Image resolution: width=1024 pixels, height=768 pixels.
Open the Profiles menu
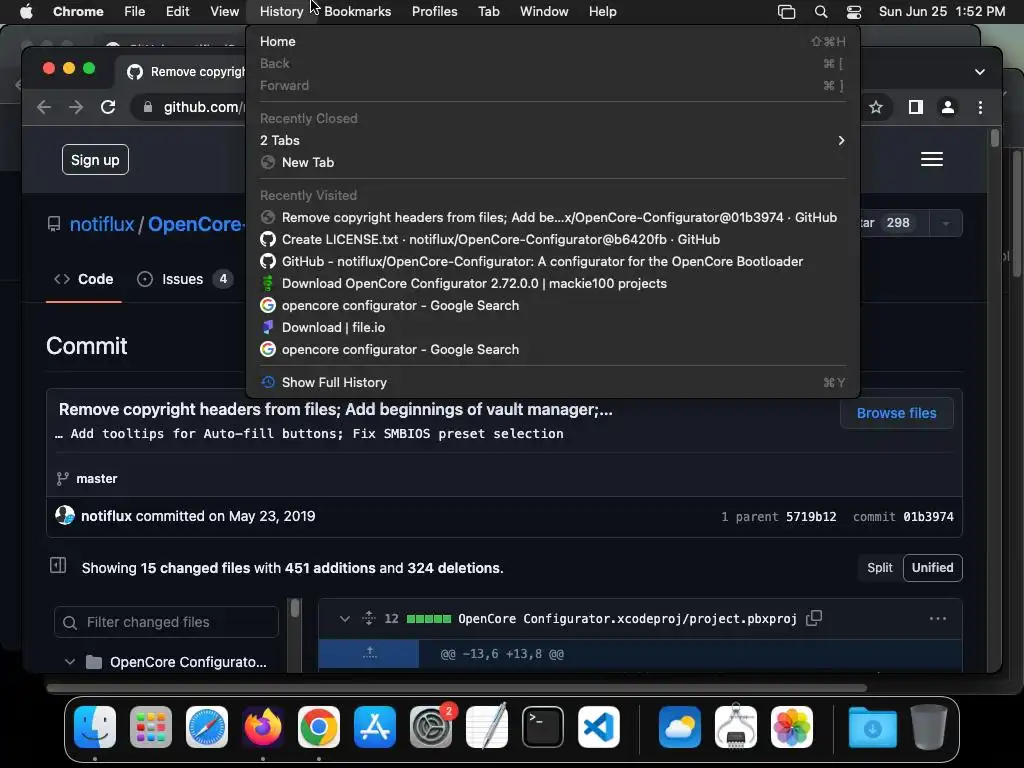434,11
